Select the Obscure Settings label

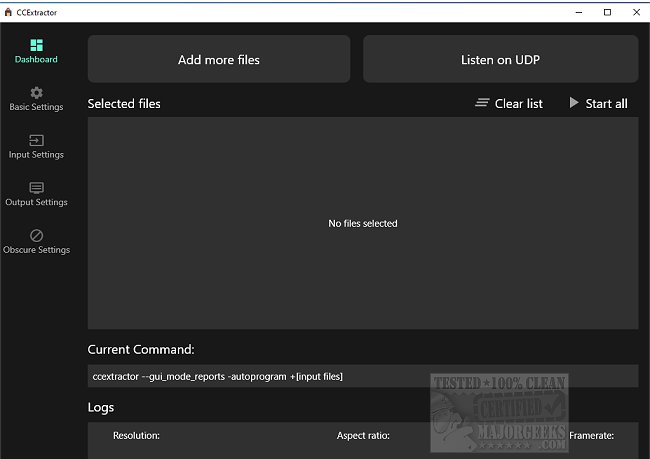click(36, 250)
